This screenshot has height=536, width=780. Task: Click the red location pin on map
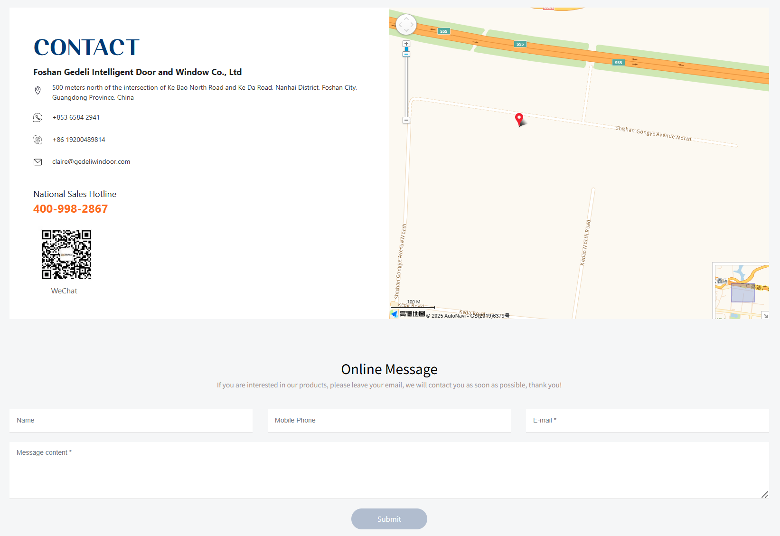519,120
